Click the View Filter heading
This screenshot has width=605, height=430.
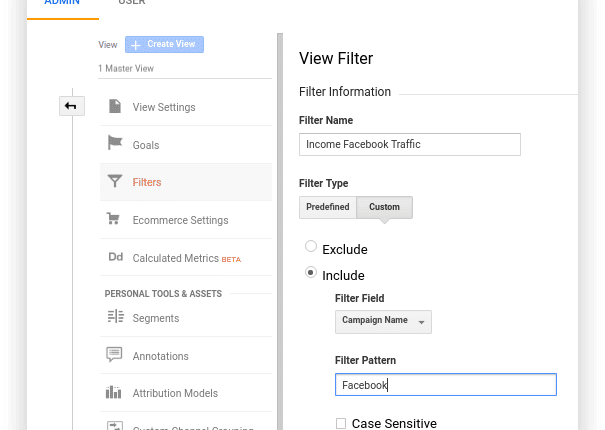point(336,59)
